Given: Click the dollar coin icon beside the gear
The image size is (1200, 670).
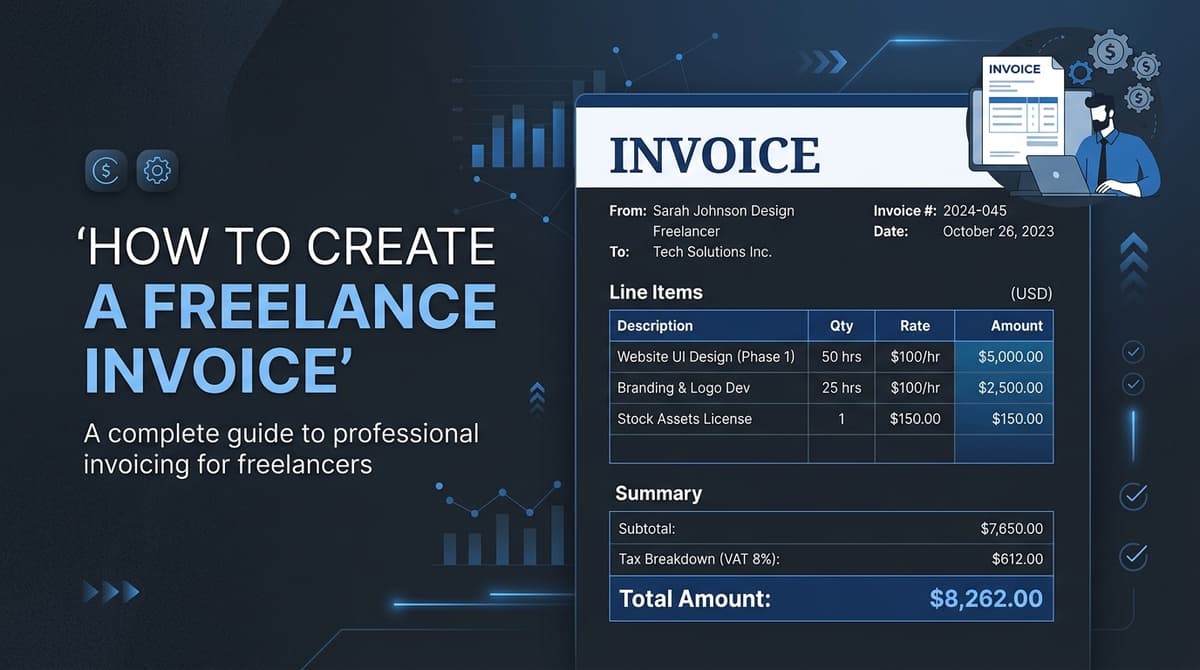Looking at the screenshot, I should click(x=104, y=171).
